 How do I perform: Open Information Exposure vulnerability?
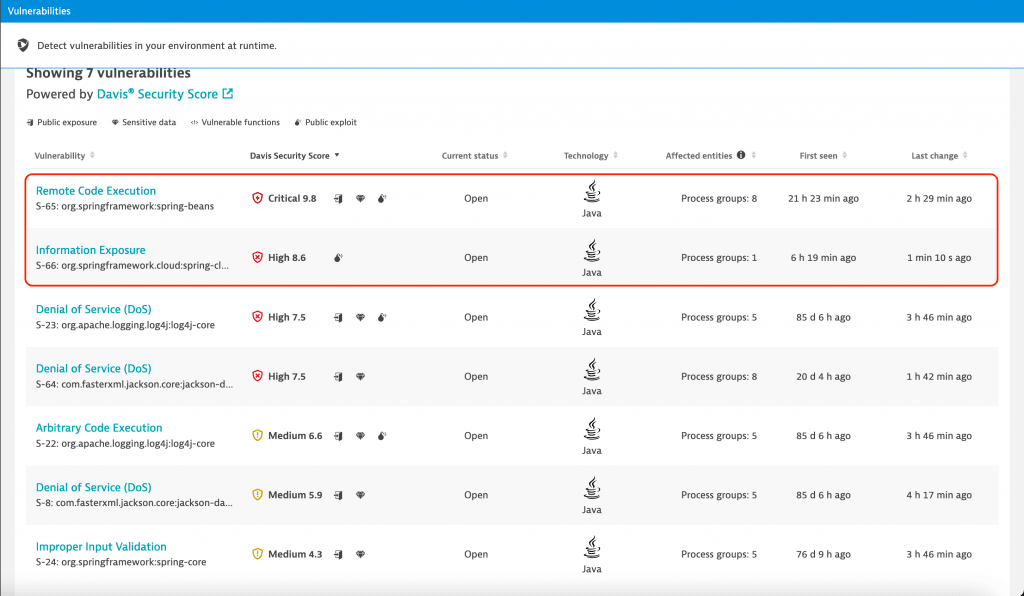[90, 250]
